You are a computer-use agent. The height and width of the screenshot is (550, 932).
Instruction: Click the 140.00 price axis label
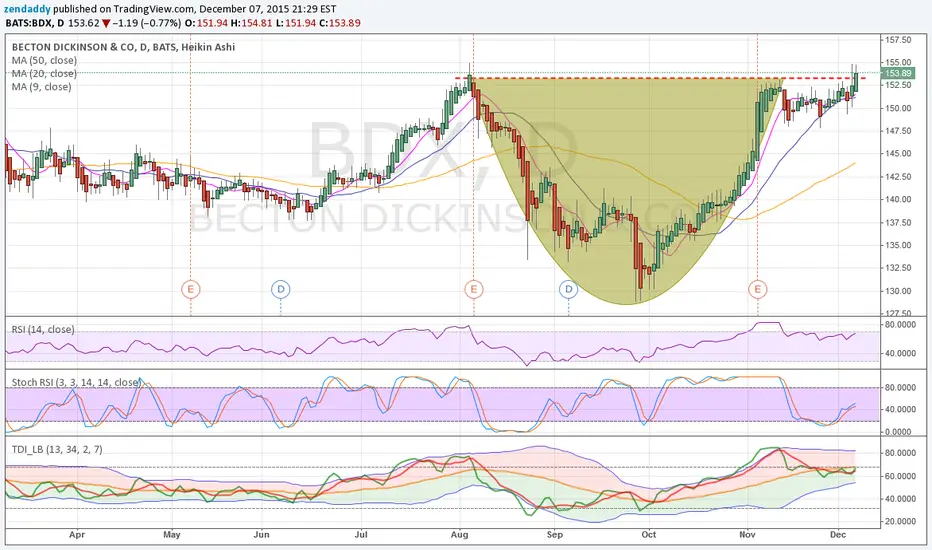point(898,199)
